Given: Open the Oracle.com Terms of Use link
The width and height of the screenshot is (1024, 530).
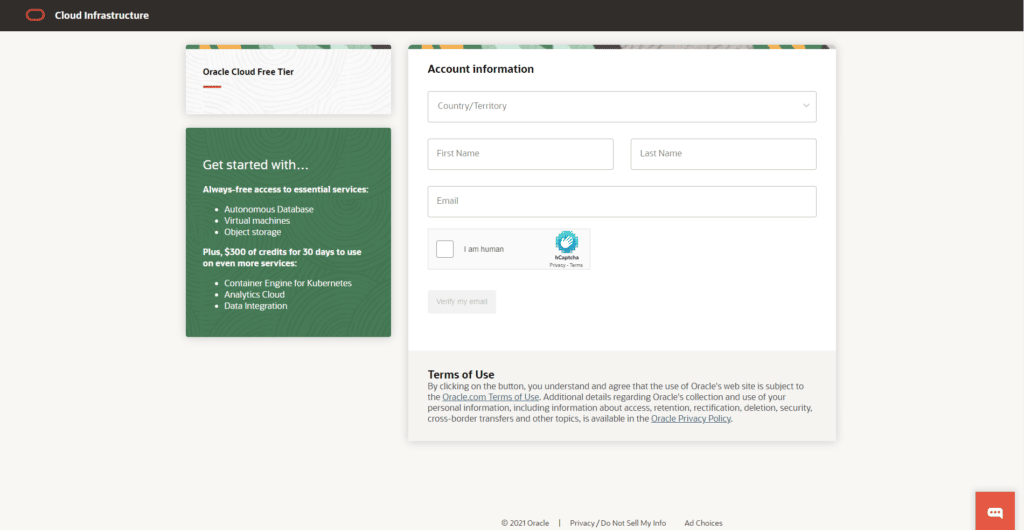Looking at the screenshot, I should [490, 397].
